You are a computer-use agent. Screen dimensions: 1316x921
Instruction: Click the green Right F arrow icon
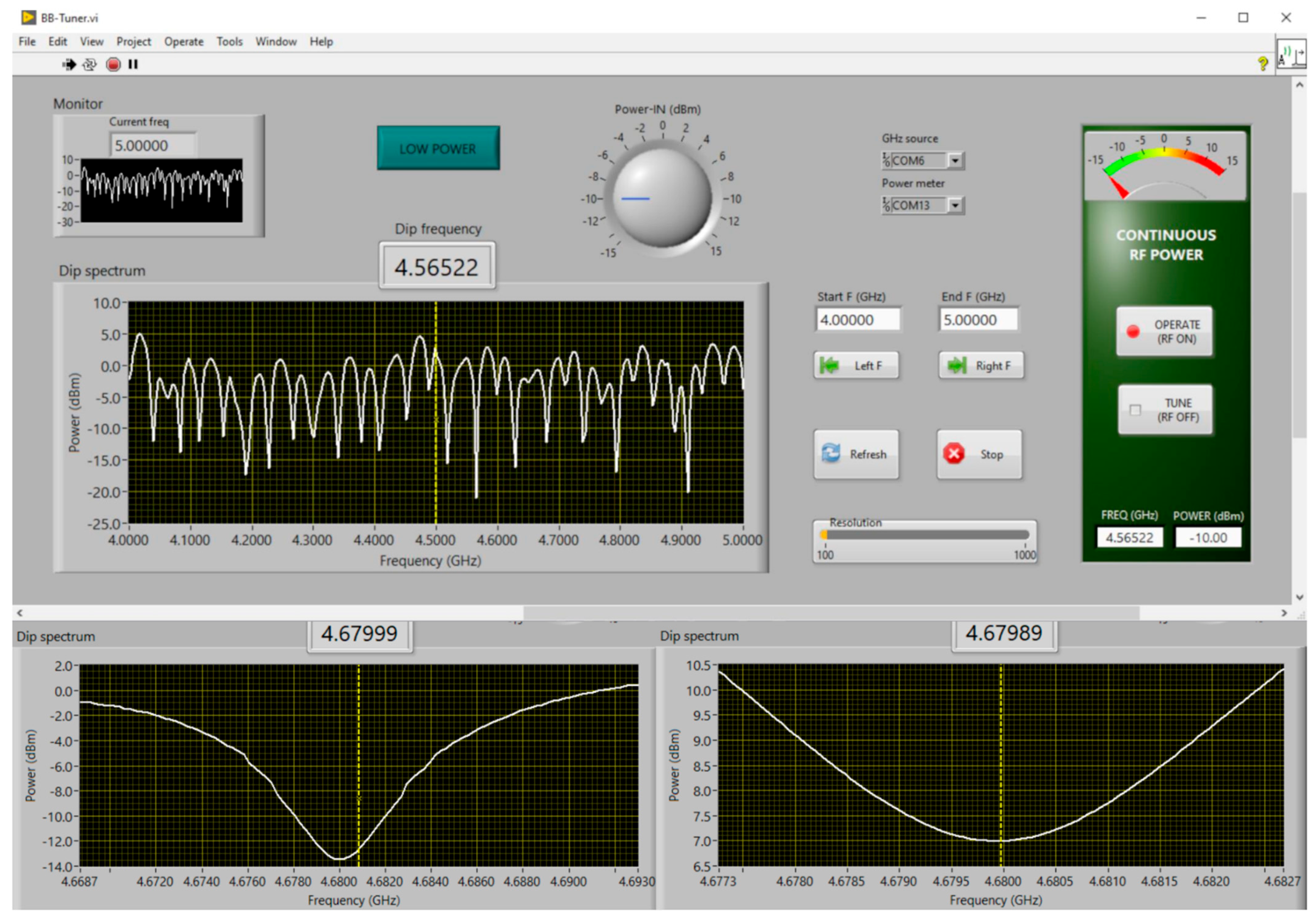tap(956, 365)
